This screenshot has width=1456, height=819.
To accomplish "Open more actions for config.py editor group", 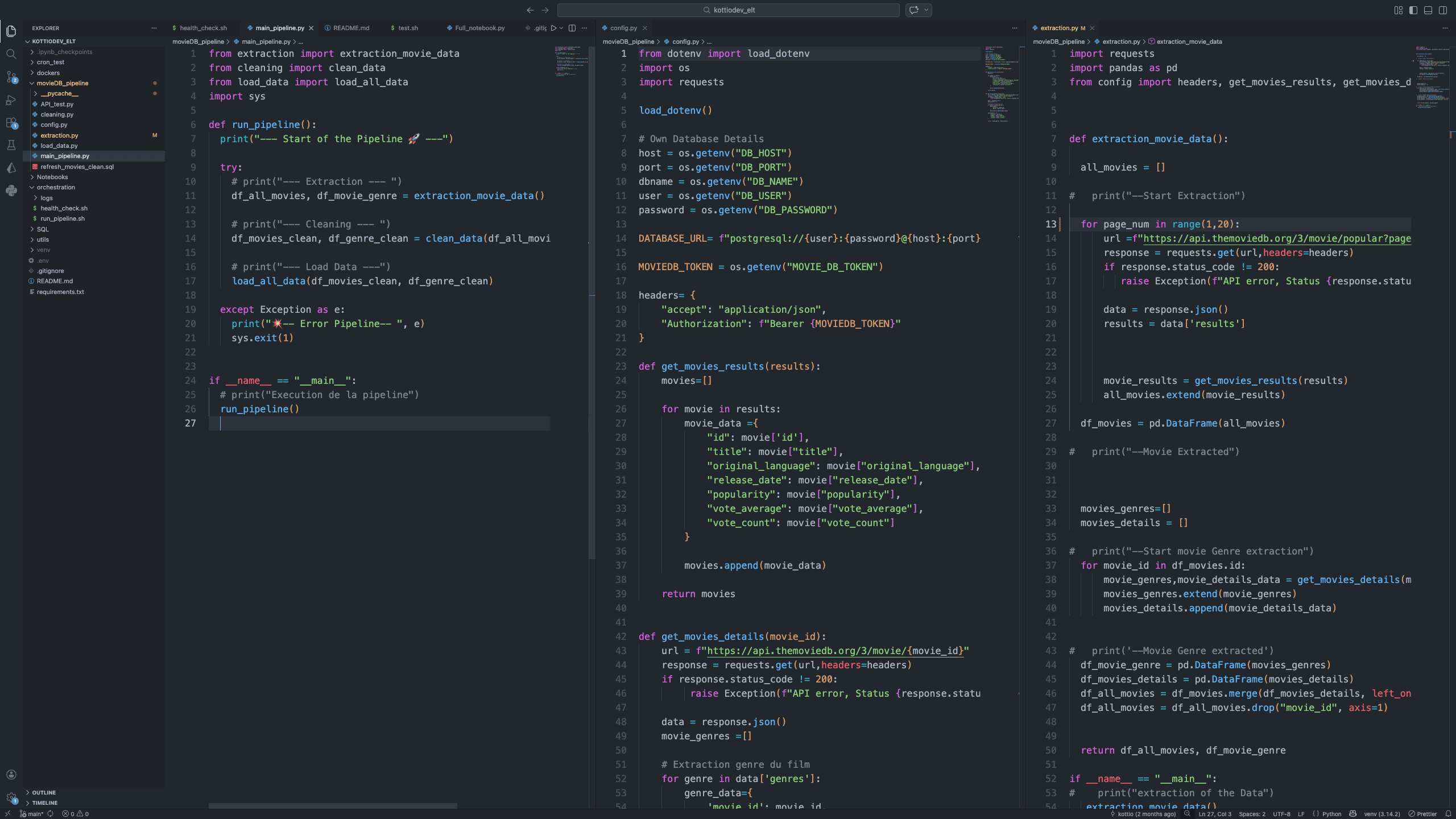I will tap(1015, 28).
